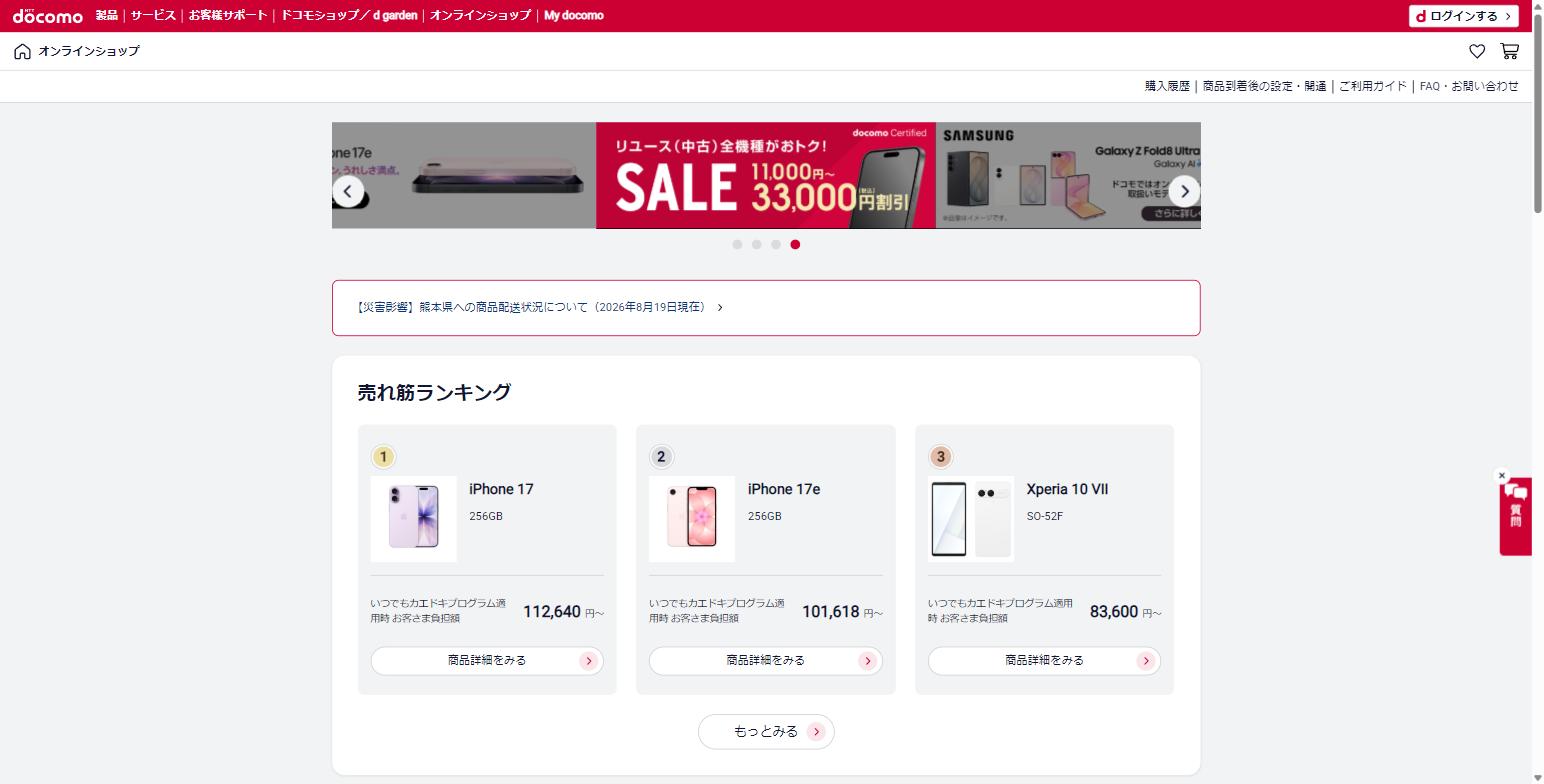
Task: Open FAQ・お問い合わせ link
Action: tap(1469, 86)
